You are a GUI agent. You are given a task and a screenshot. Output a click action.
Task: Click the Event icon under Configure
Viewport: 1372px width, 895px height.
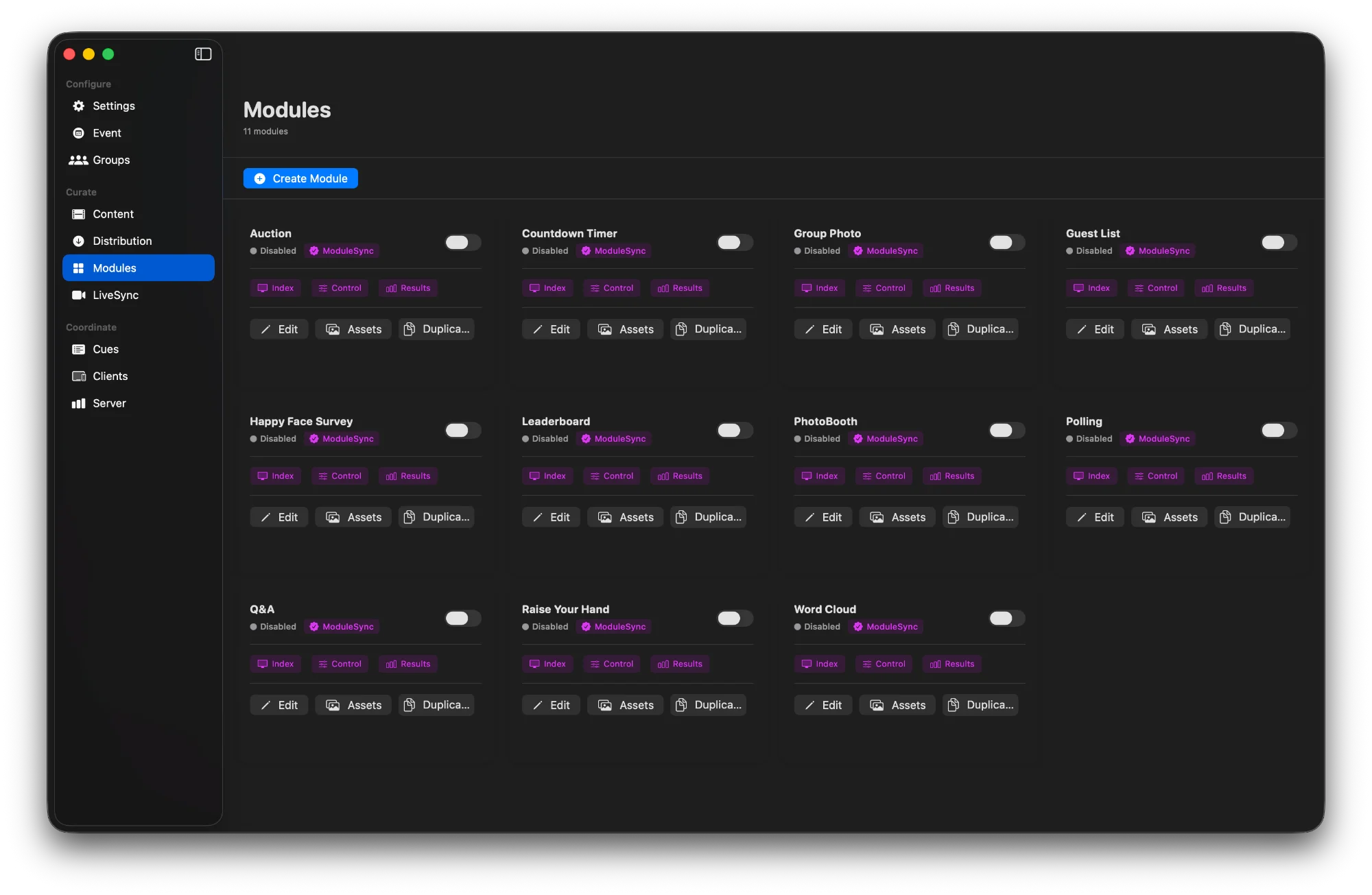click(x=78, y=132)
